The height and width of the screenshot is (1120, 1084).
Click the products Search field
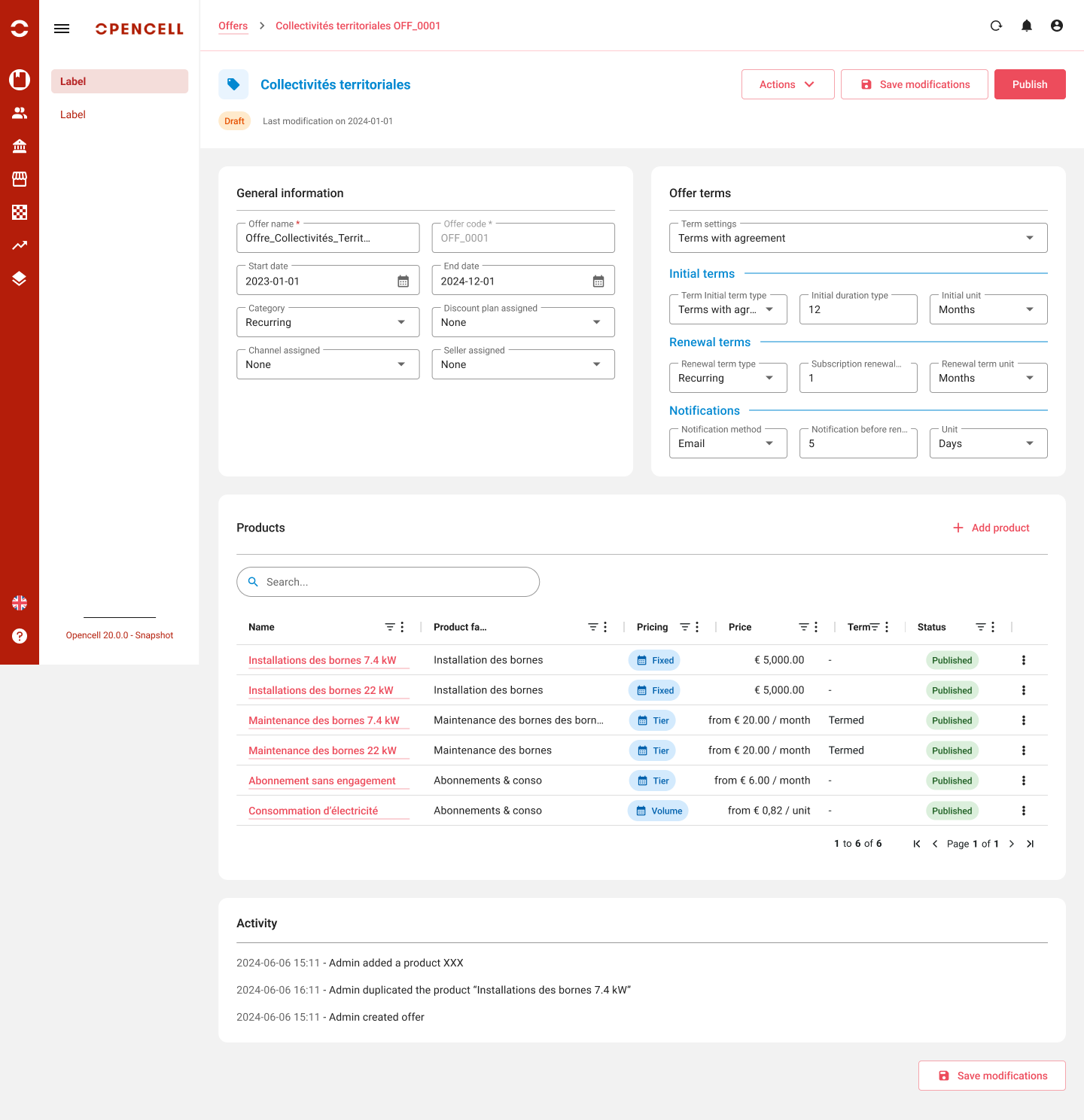[x=388, y=582]
